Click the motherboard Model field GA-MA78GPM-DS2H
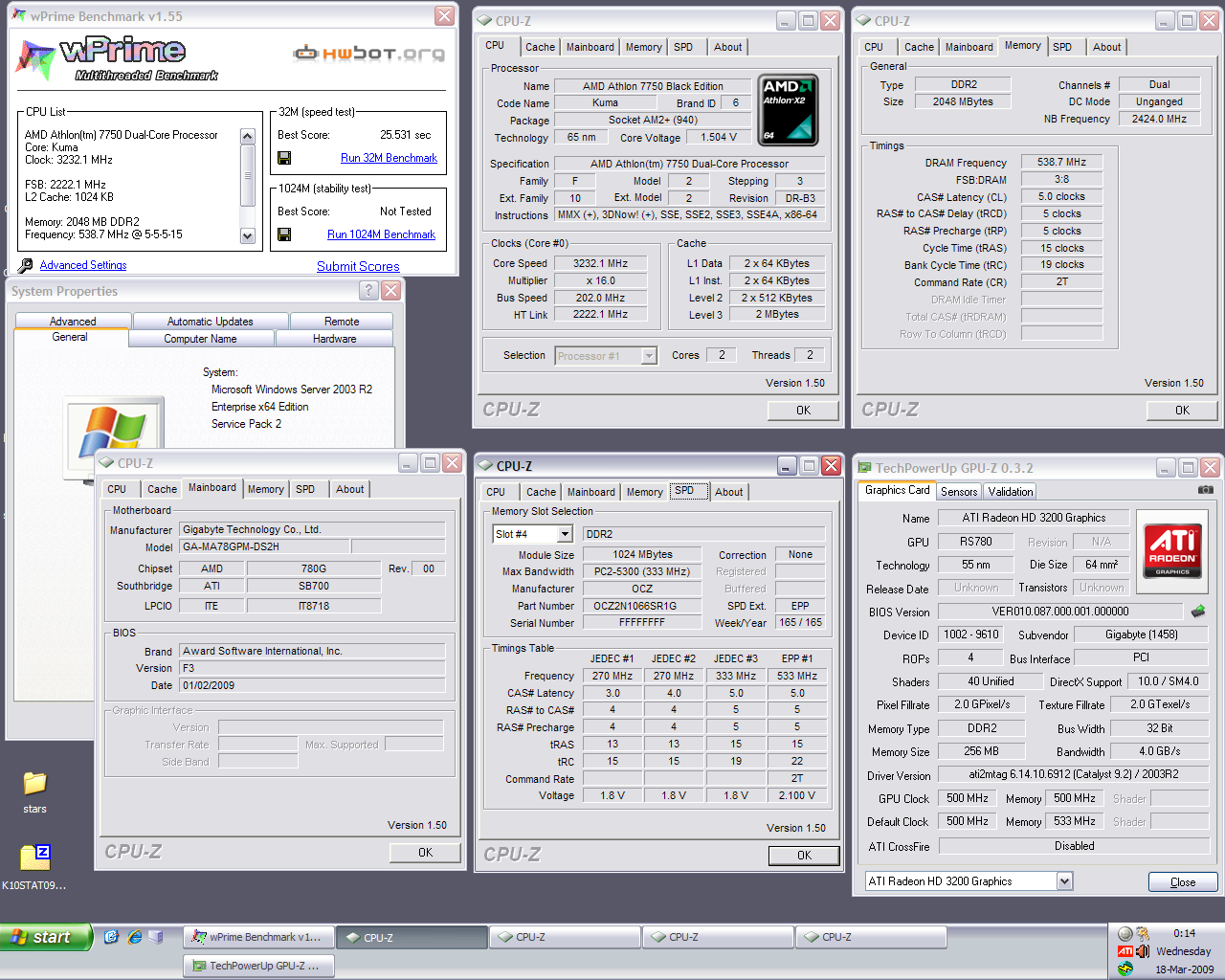Image resolution: width=1225 pixels, height=980 pixels. coord(265,547)
